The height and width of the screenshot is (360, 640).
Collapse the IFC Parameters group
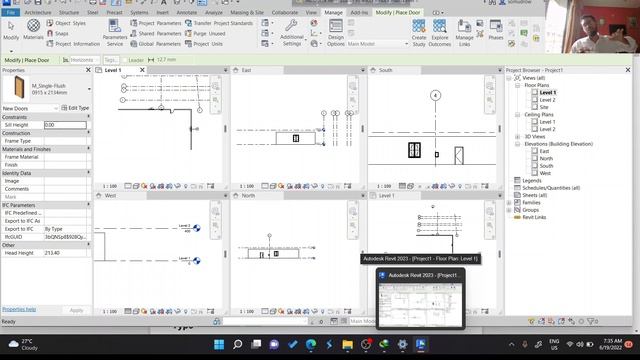coord(89,205)
